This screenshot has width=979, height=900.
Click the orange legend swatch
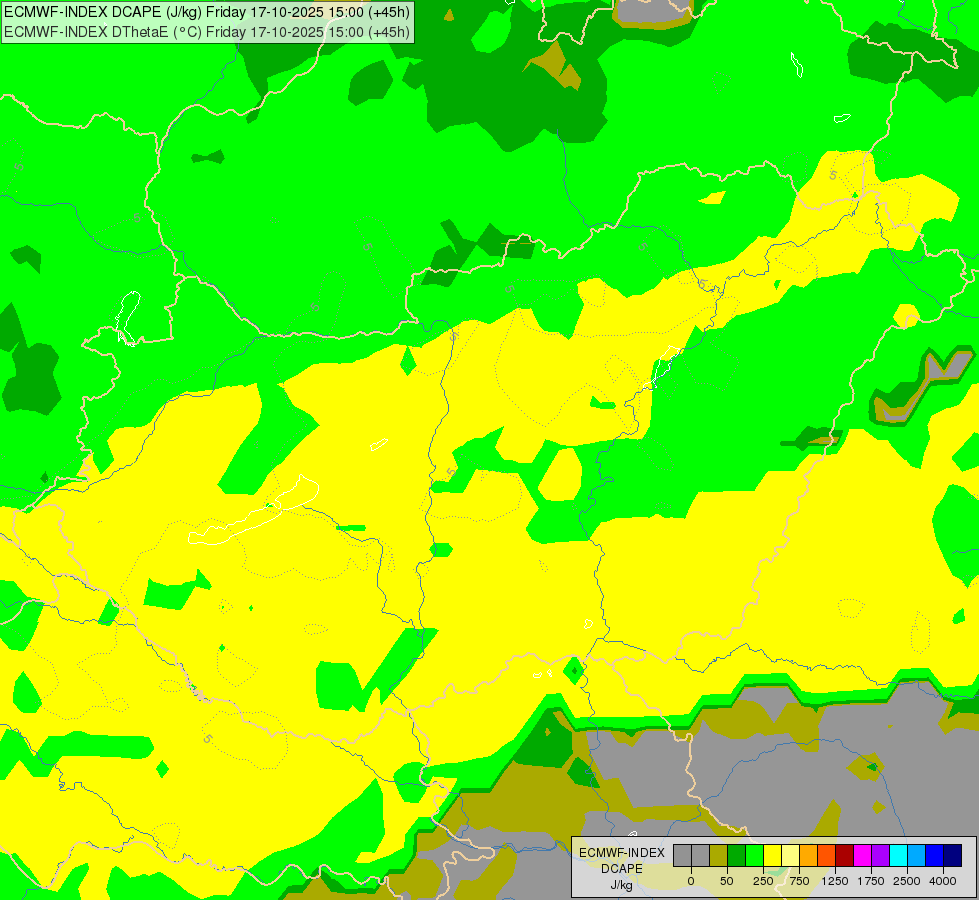(x=809, y=856)
